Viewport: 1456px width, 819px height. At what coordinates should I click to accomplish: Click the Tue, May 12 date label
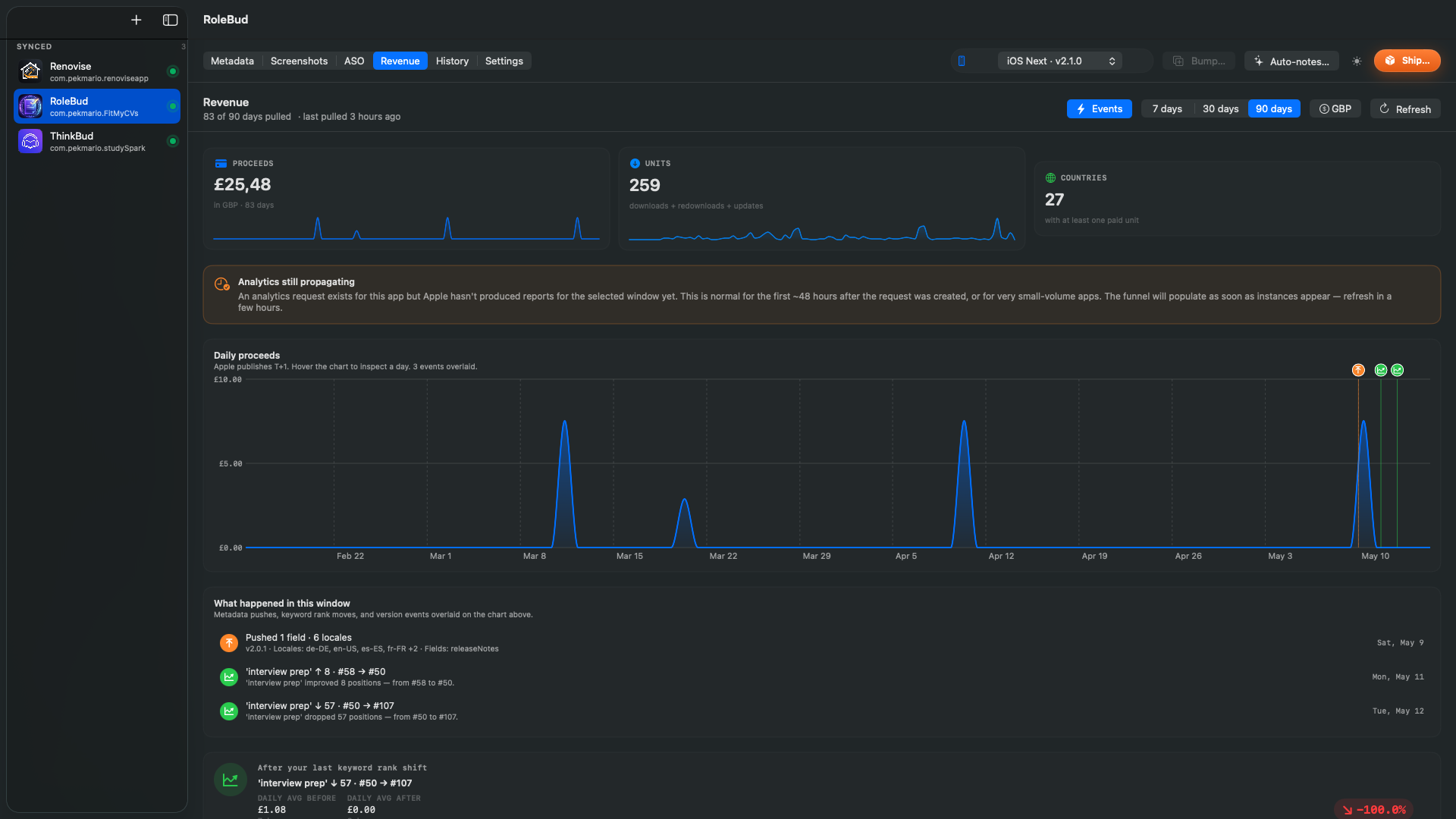click(1398, 711)
